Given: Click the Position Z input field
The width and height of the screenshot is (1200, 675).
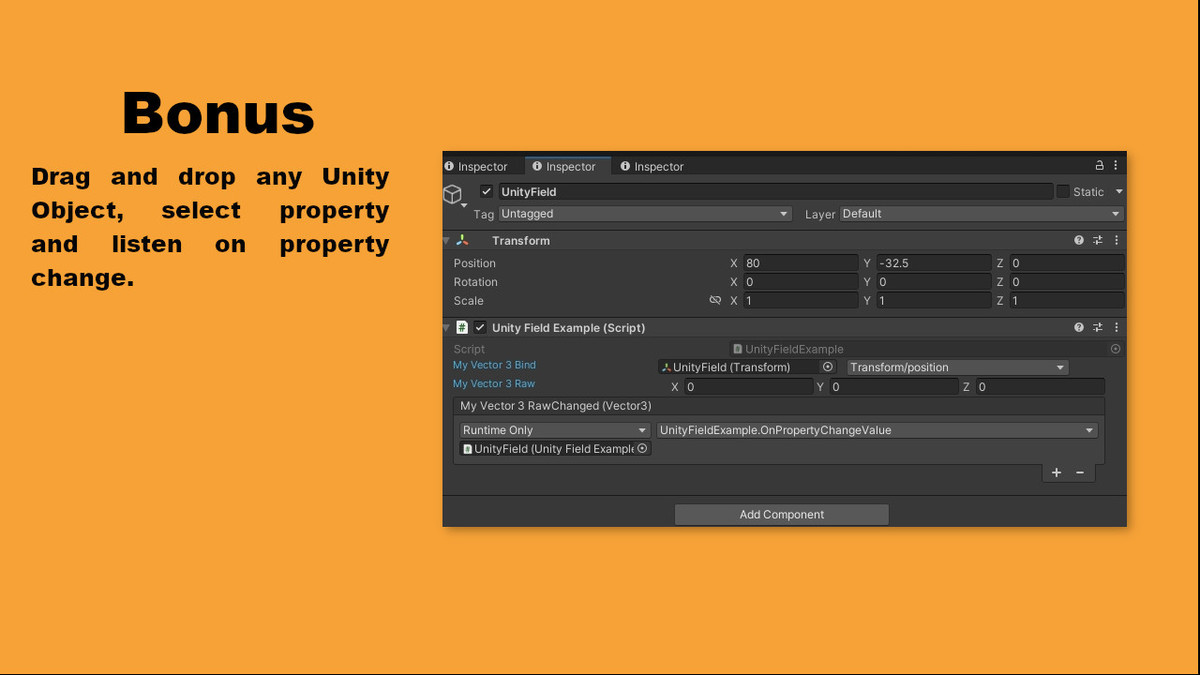Looking at the screenshot, I should 1067,263.
